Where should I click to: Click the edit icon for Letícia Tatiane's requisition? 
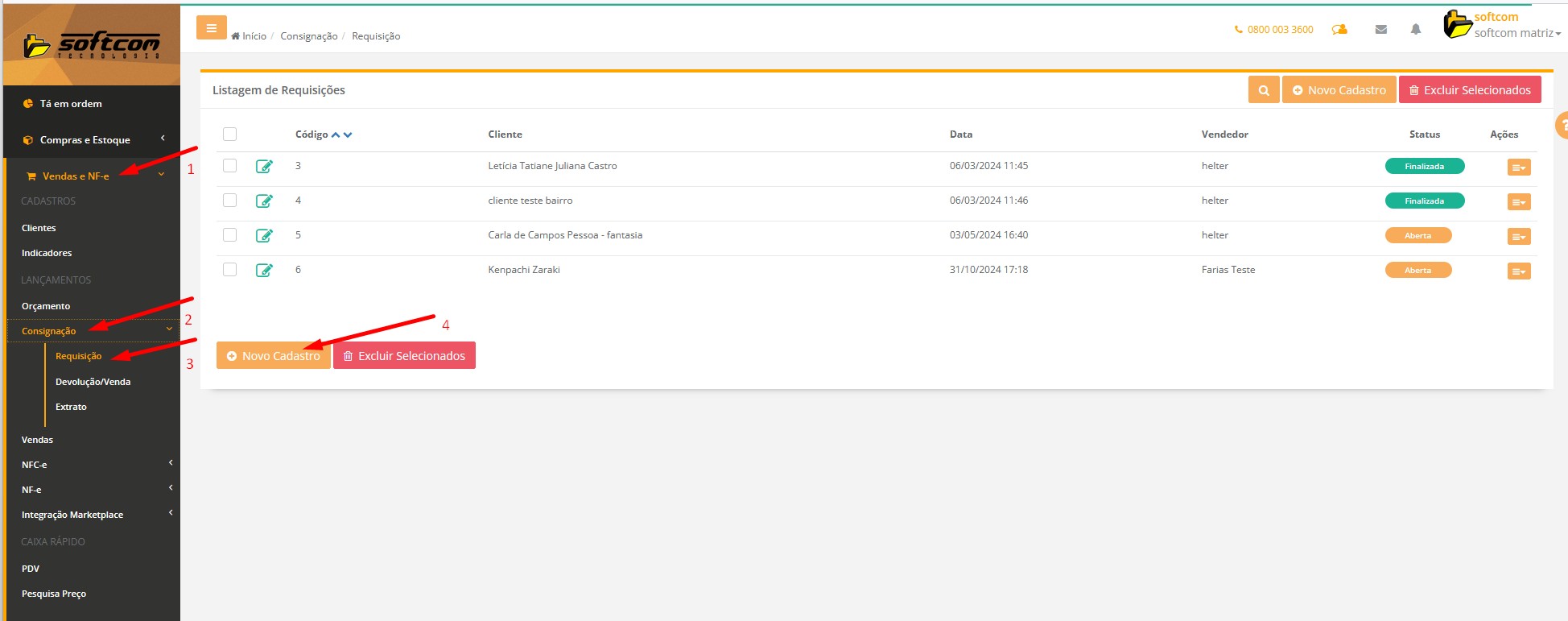264,167
